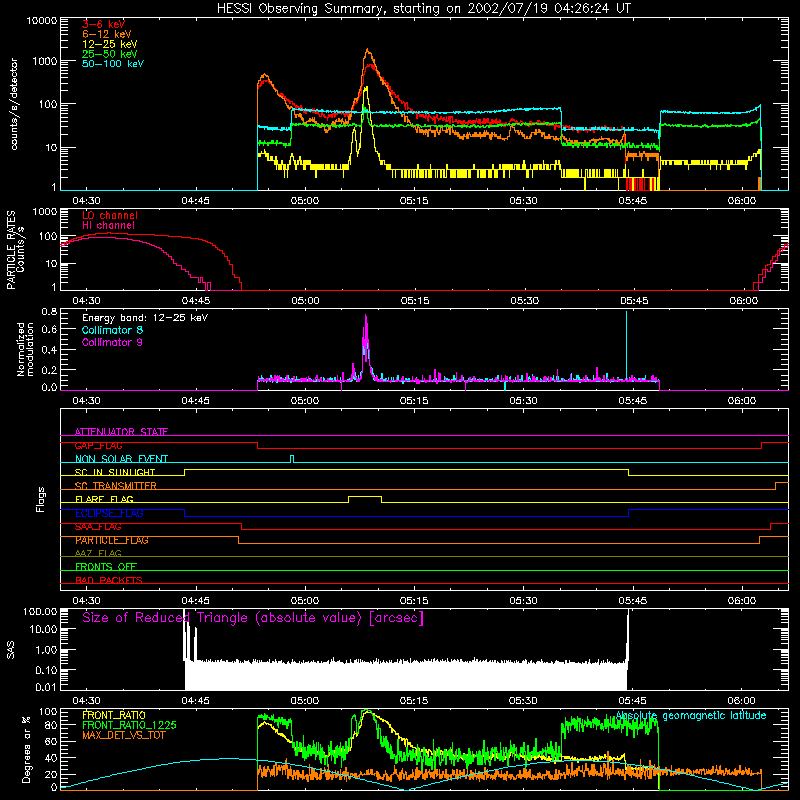800x800 pixels.
Task: Click the Normalized modulation axis title
Action: (x=24, y=349)
